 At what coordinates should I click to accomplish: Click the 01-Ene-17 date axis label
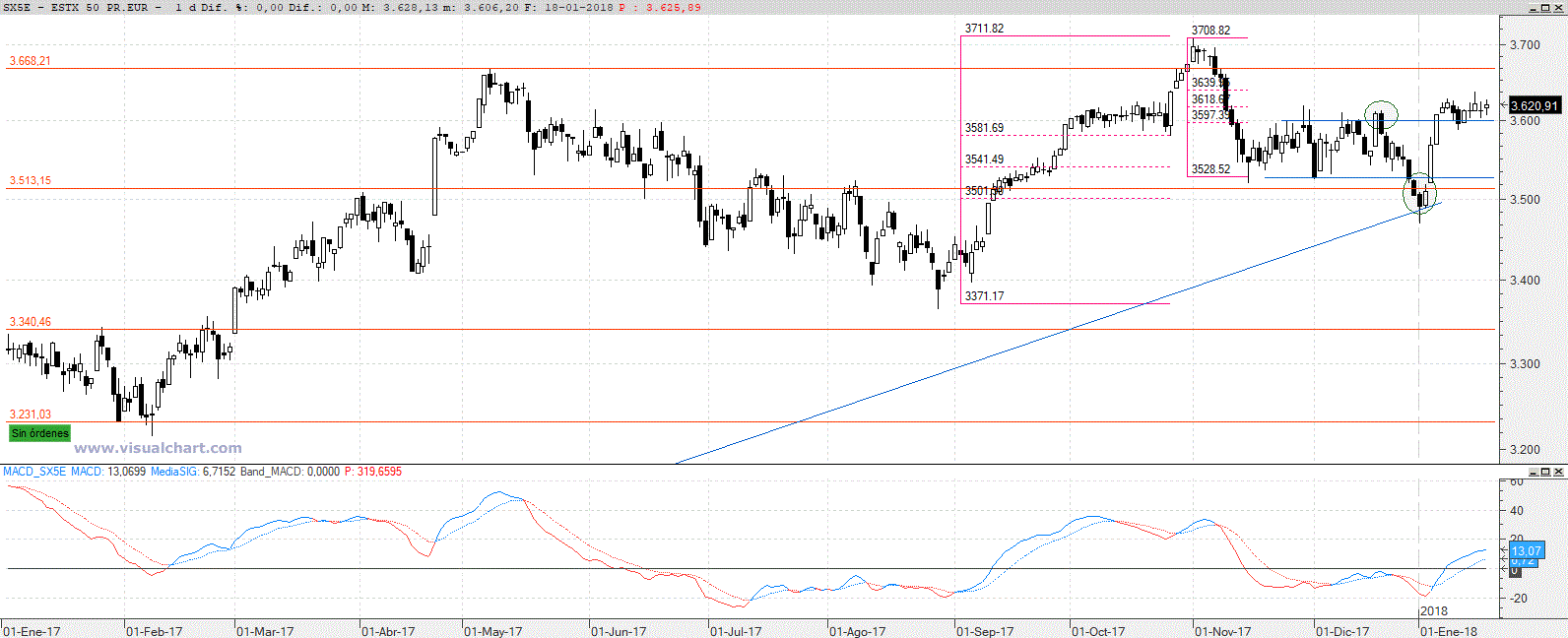[33, 631]
